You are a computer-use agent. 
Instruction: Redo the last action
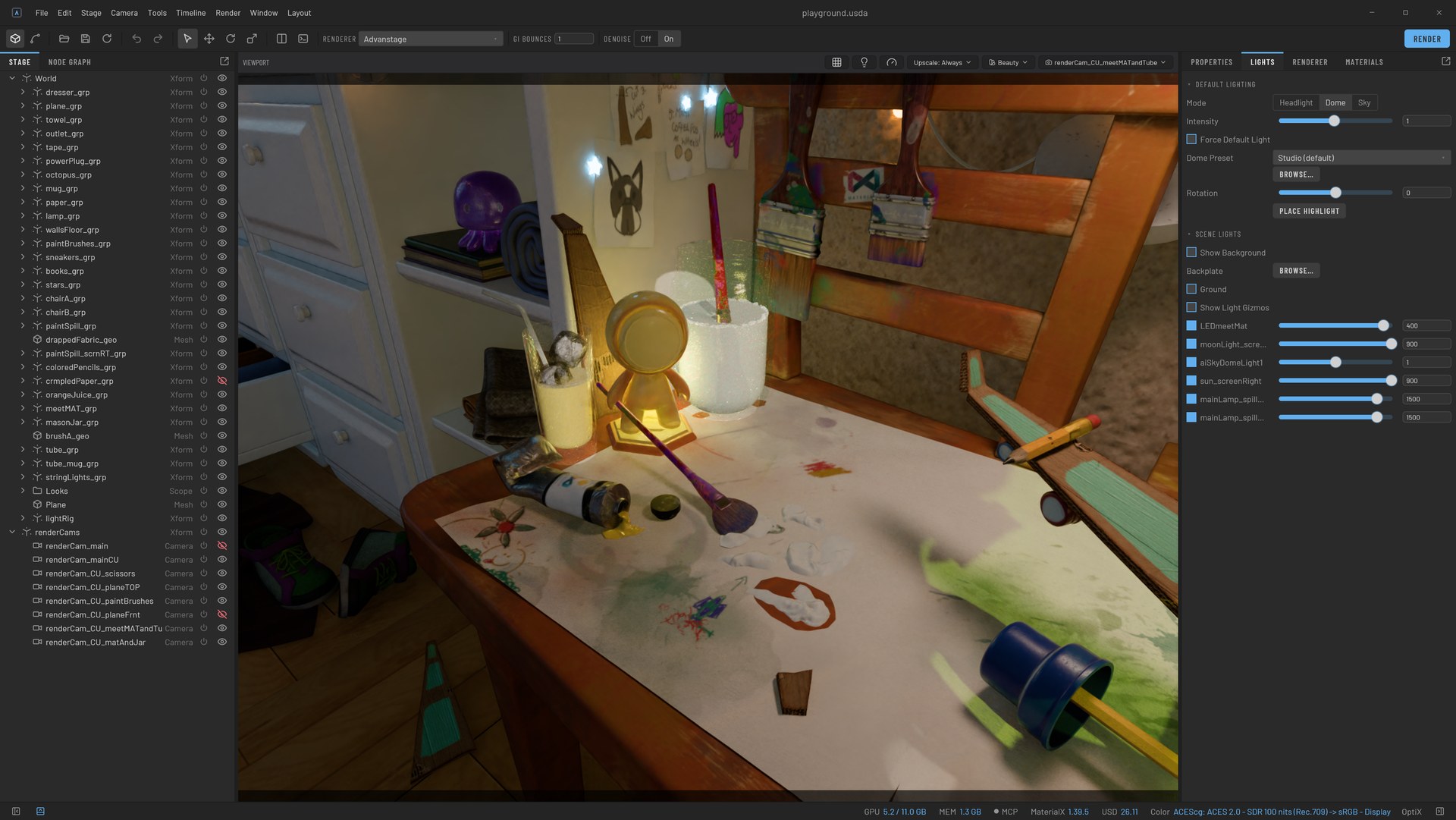158,39
